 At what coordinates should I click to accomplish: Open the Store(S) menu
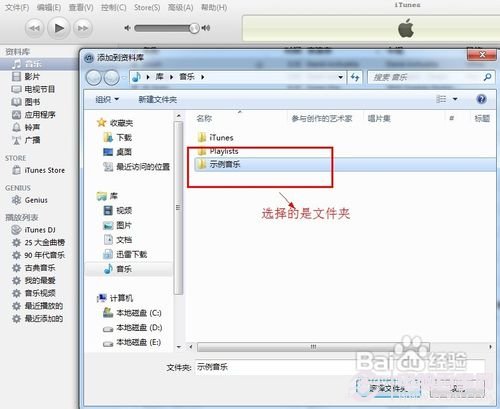click(147, 7)
